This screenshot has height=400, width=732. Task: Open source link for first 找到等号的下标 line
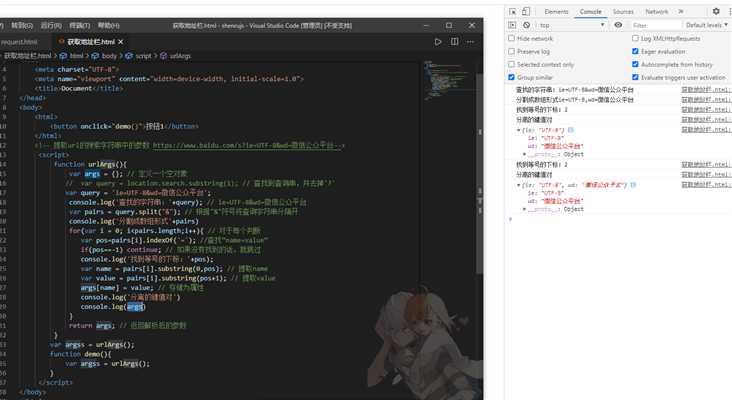(705, 110)
